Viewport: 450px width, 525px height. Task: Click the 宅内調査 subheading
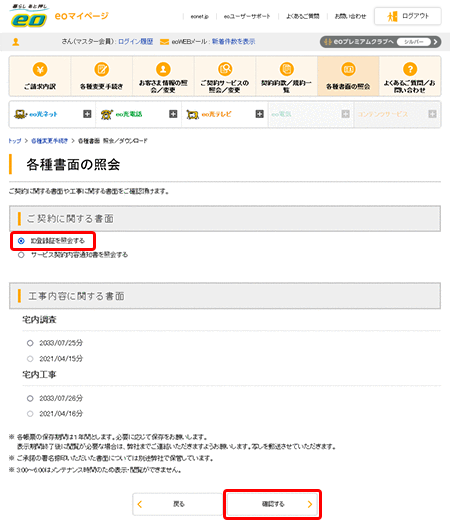tap(39, 320)
